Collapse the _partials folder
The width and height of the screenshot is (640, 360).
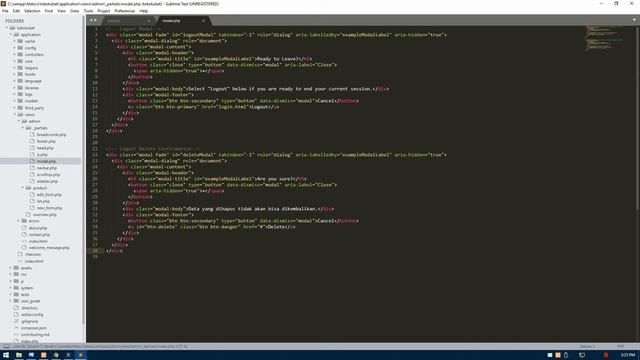23,128
